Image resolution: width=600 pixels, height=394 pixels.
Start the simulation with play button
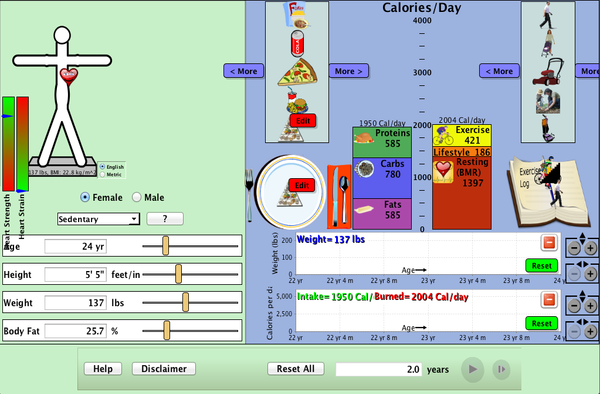tap(473, 369)
